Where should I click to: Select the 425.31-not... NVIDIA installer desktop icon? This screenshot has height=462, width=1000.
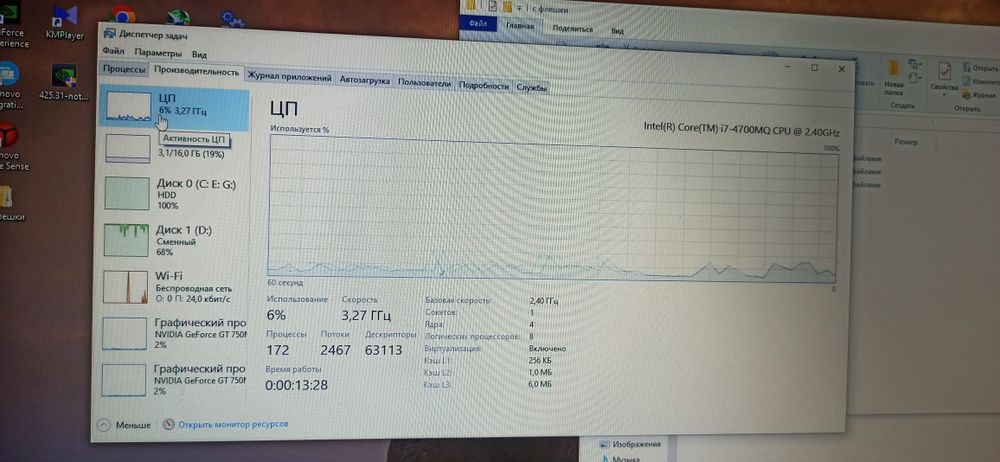(x=64, y=82)
